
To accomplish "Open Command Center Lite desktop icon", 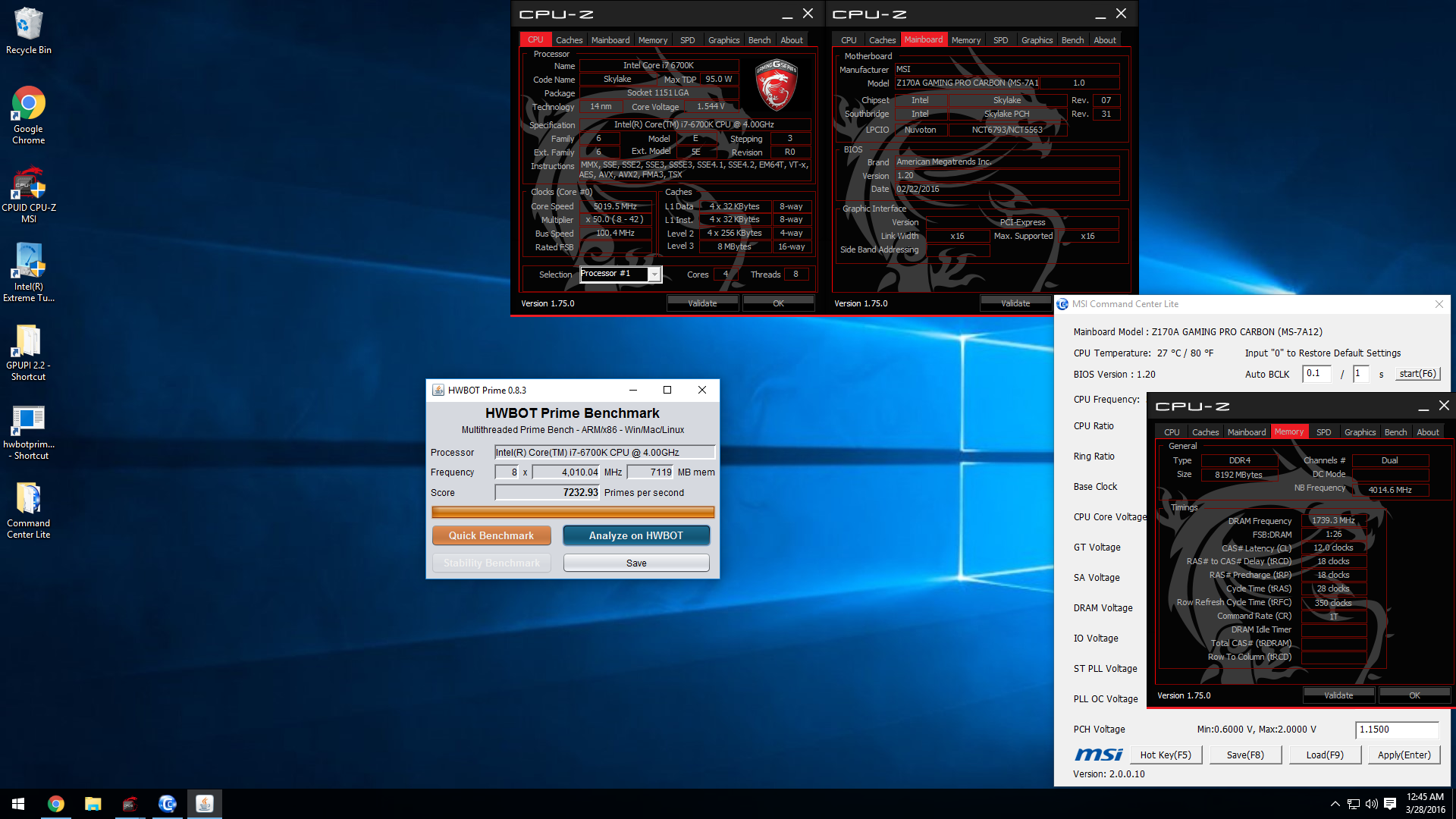I will pos(28,510).
